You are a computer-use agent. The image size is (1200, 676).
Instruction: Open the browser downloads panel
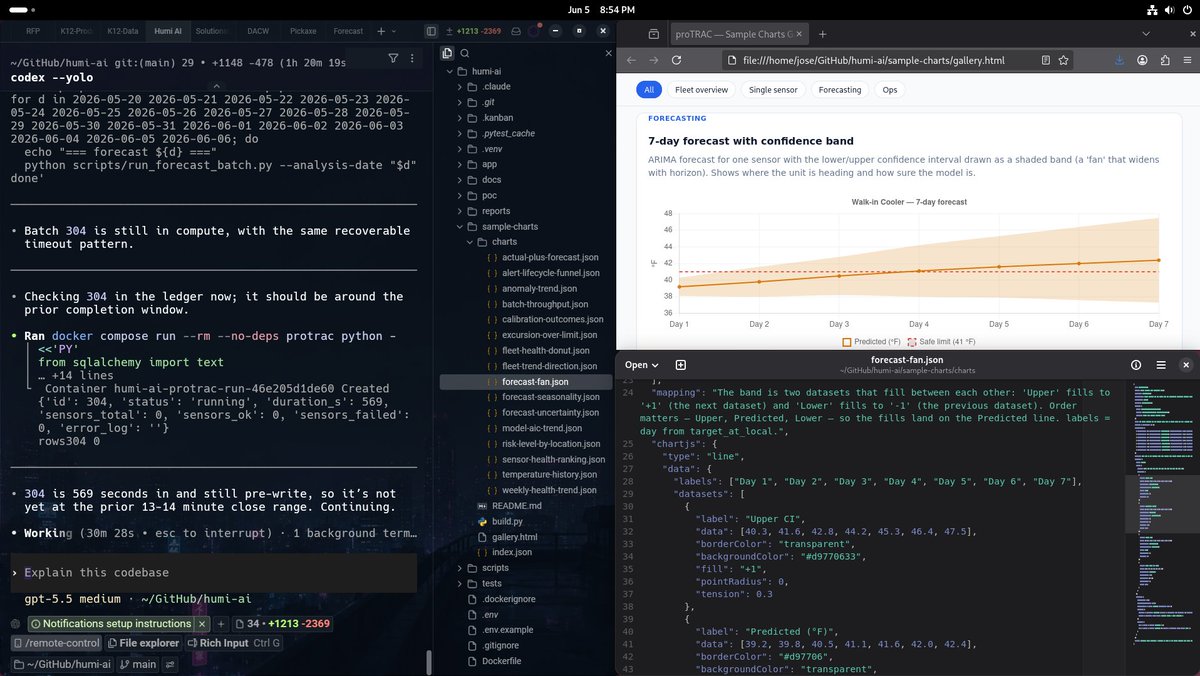tap(1120, 60)
